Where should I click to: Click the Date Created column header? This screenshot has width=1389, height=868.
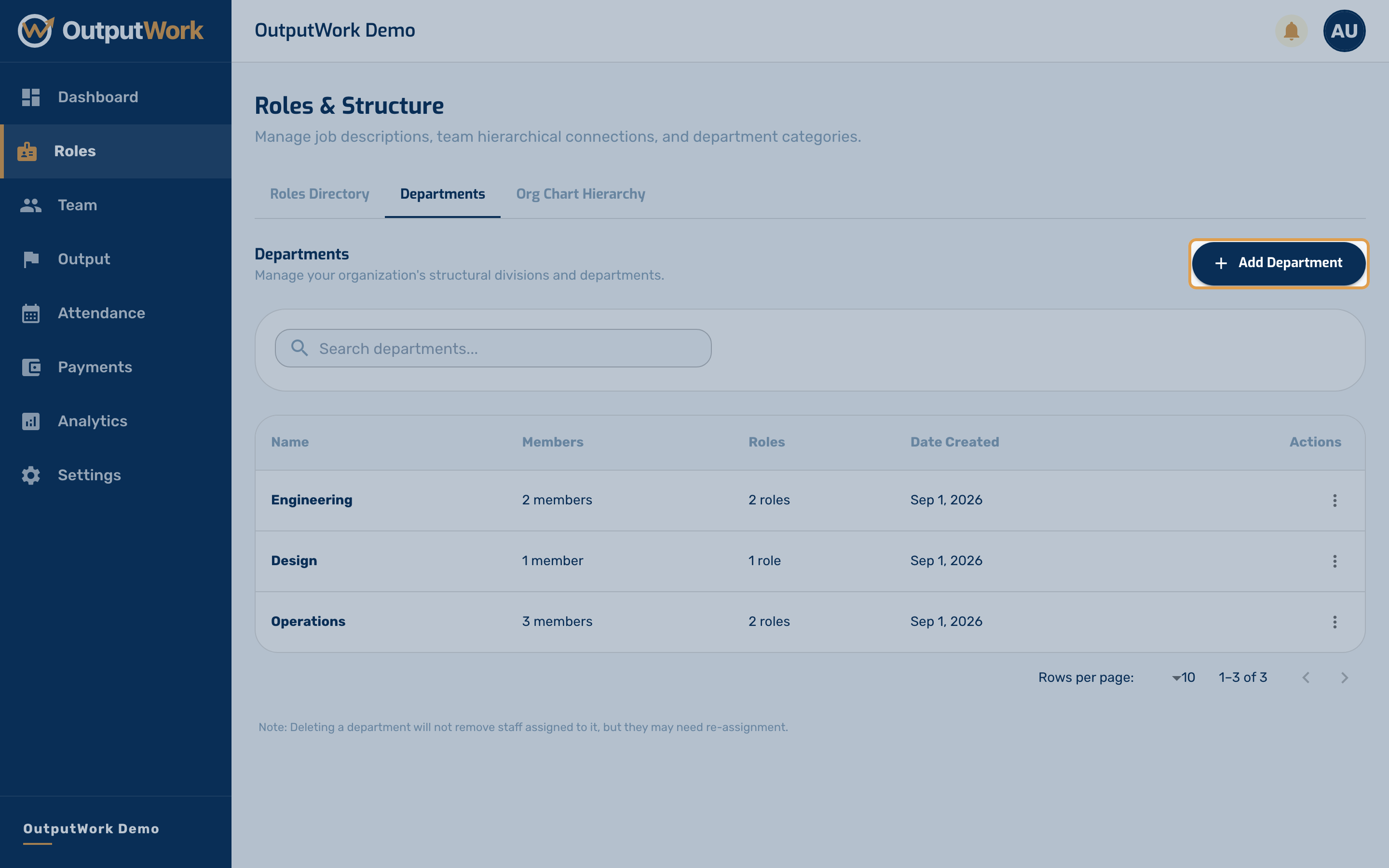click(954, 442)
